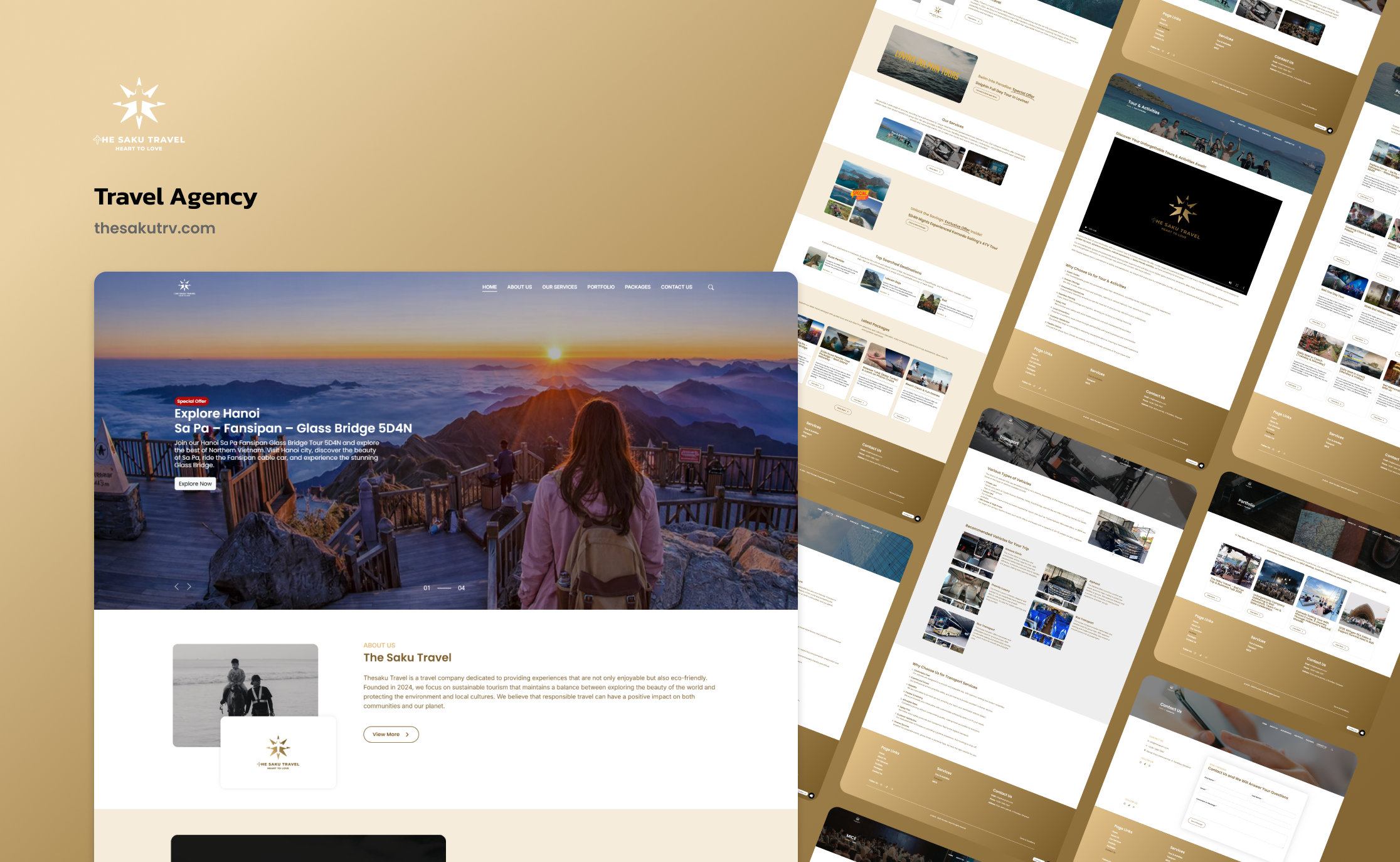Click the chevron inside View More button
Image resolution: width=1400 pixels, height=862 pixels.
point(407,735)
